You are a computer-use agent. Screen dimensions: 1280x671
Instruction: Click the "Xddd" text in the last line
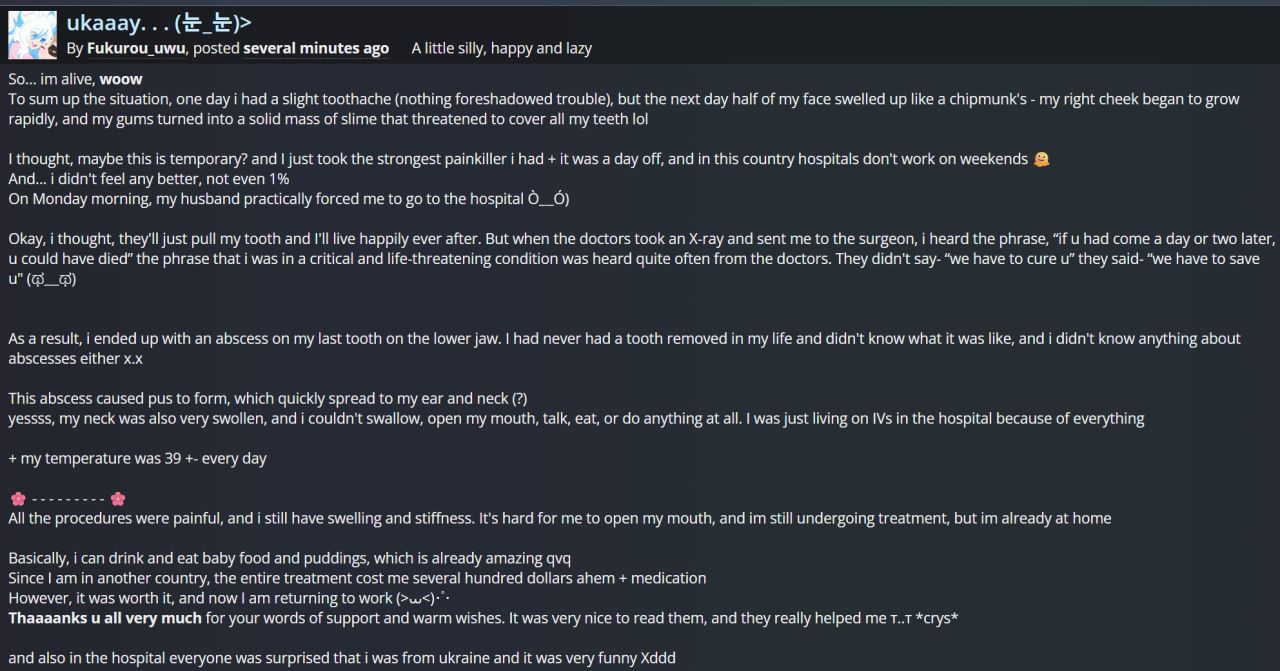point(657,659)
